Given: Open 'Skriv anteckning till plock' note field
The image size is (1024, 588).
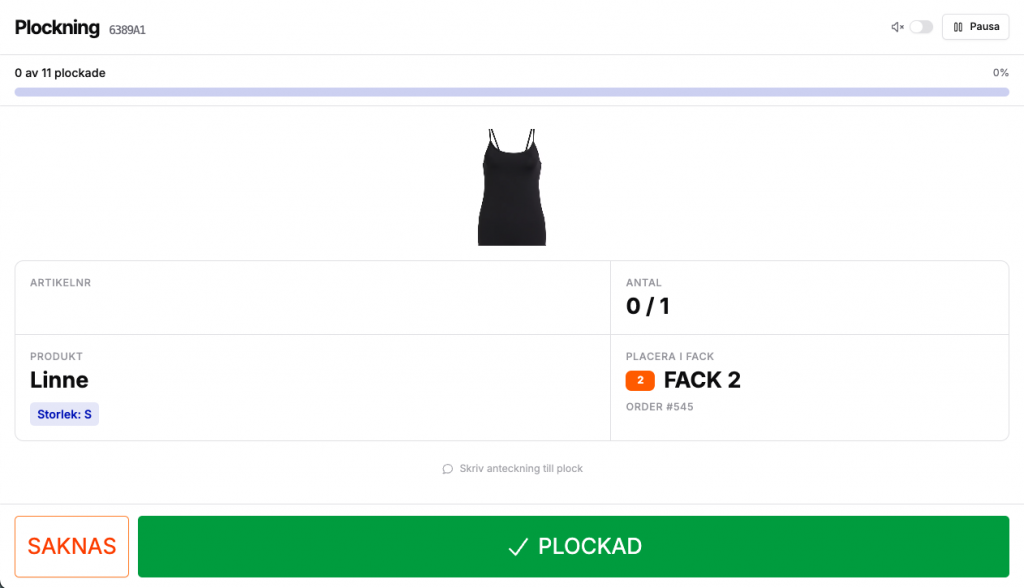Looking at the screenshot, I should click(520, 469).
